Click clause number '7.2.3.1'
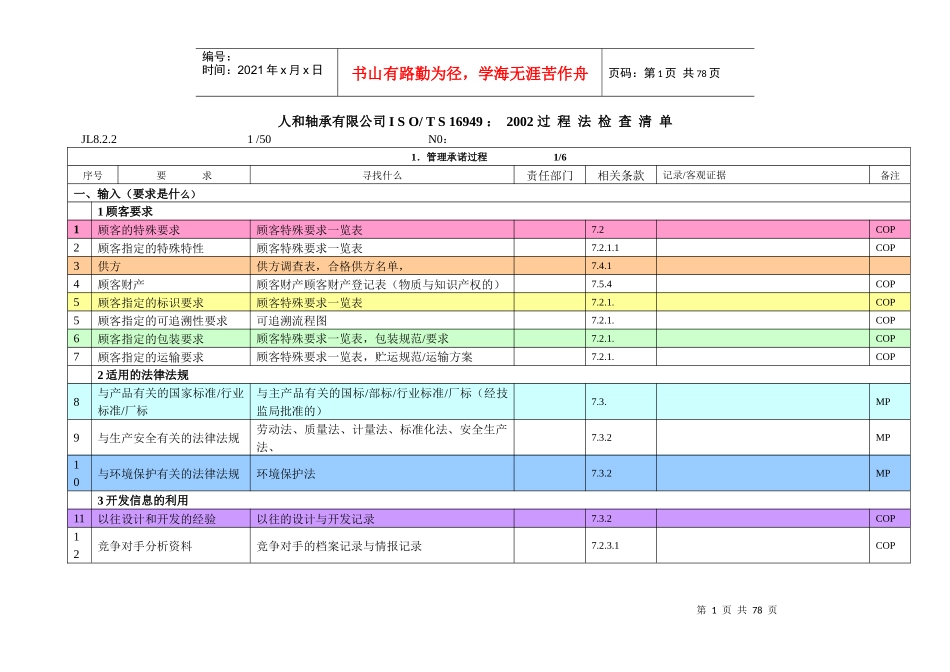 point(605,546)
